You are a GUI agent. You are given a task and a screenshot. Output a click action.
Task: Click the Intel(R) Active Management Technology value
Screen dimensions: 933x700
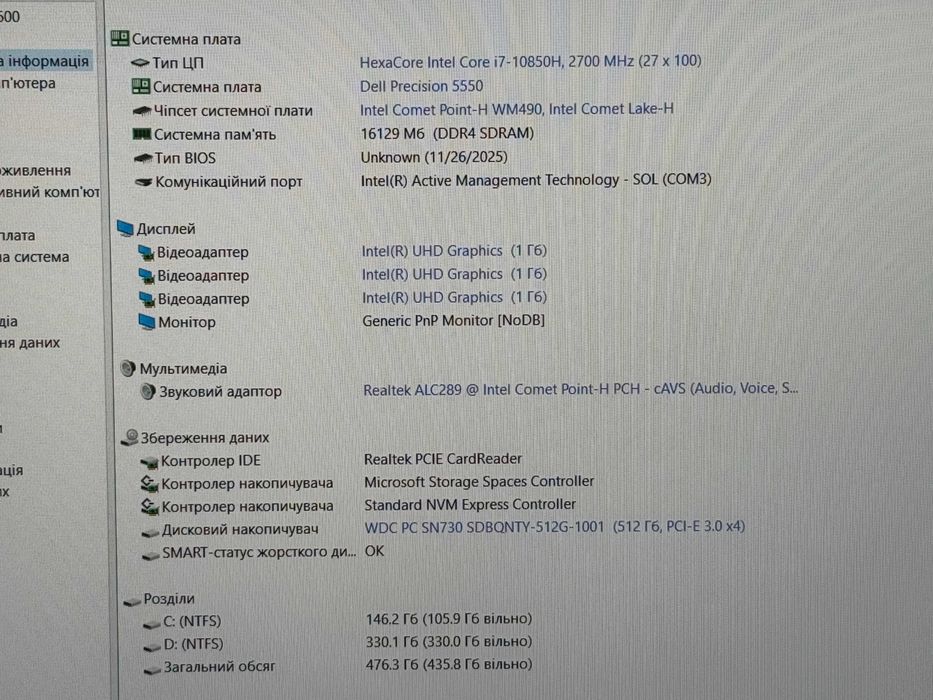[536, 180]
